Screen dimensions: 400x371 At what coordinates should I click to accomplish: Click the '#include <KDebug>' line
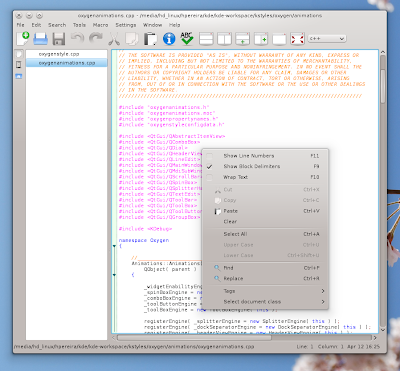tap(146, 229)
